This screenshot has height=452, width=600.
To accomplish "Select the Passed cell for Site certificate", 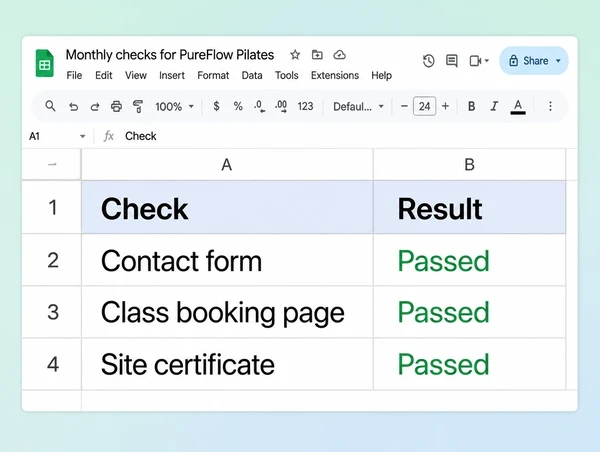I will click(x=470, y=364).
